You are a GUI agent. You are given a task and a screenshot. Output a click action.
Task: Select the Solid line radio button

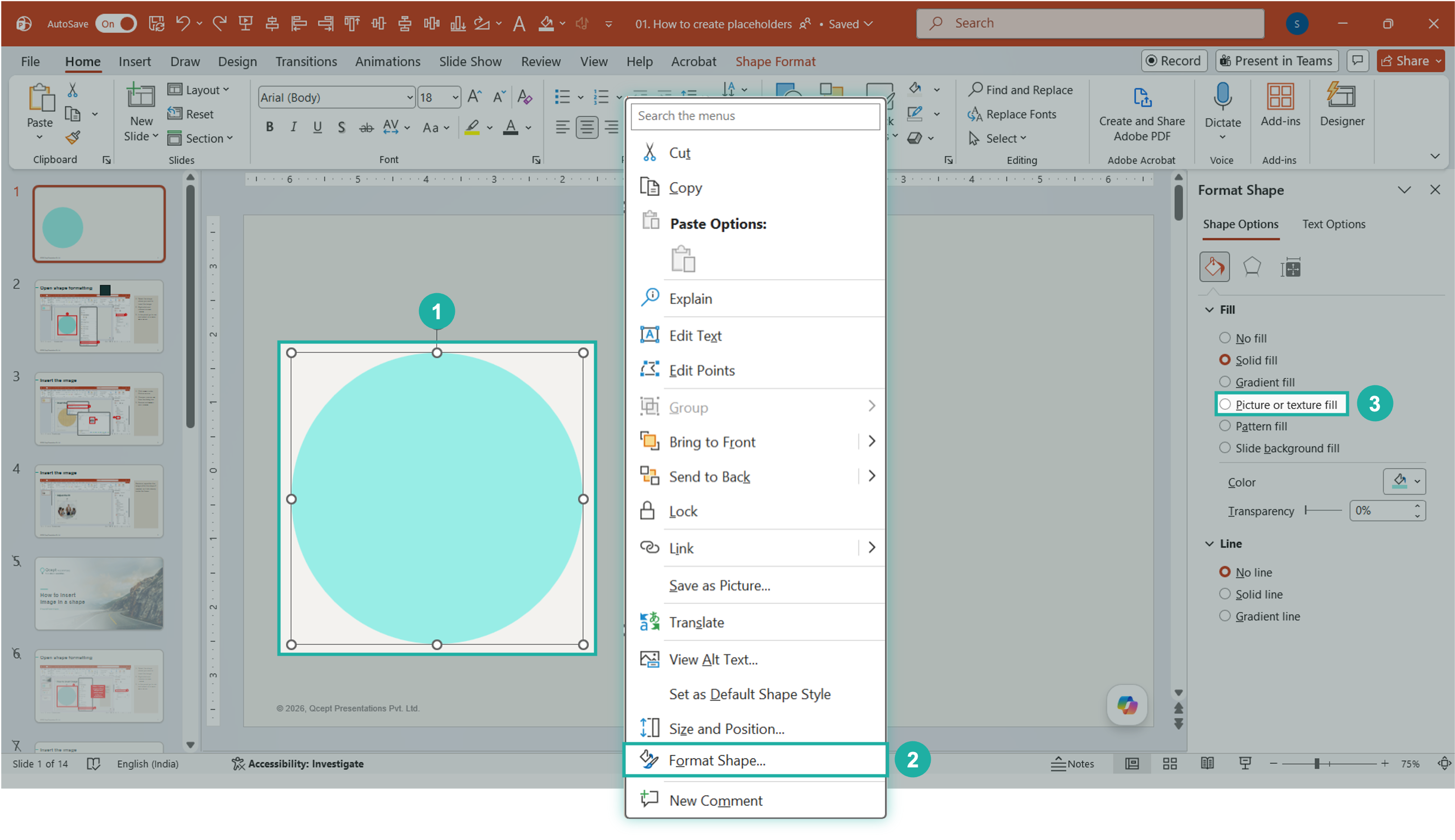pos(1224,594)
